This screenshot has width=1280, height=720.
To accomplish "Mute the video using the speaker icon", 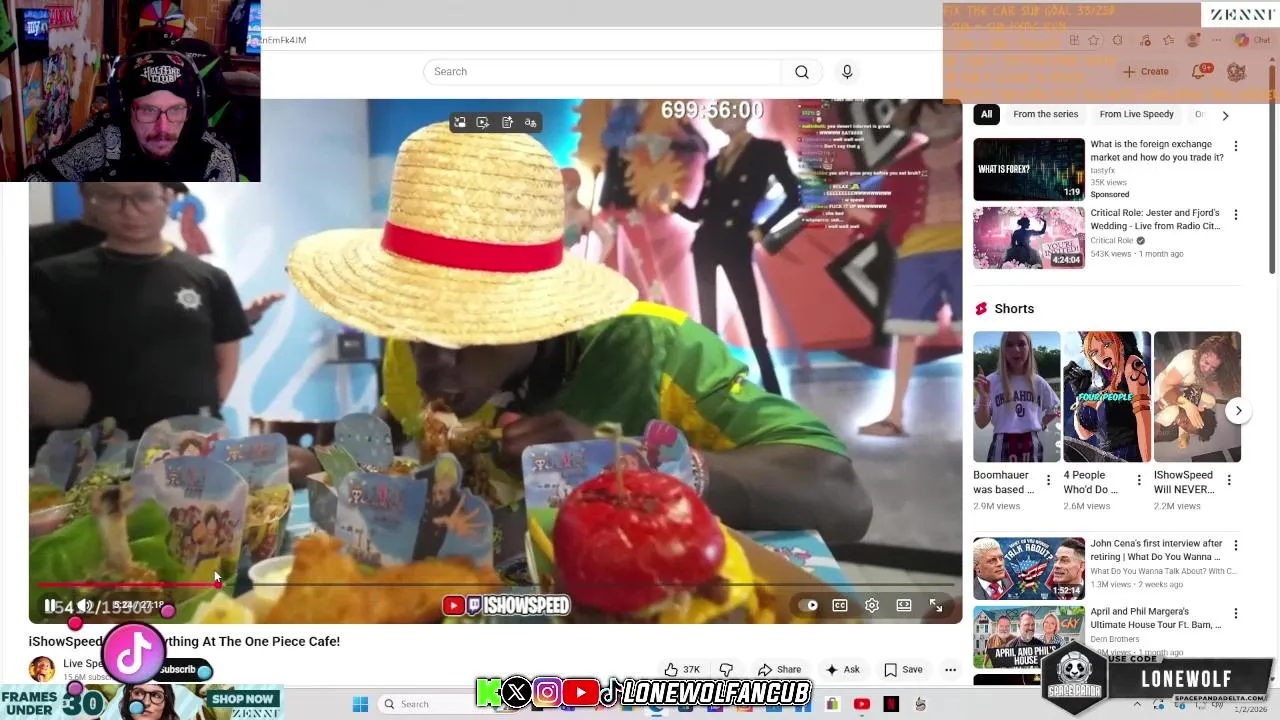I will point(85,606).
